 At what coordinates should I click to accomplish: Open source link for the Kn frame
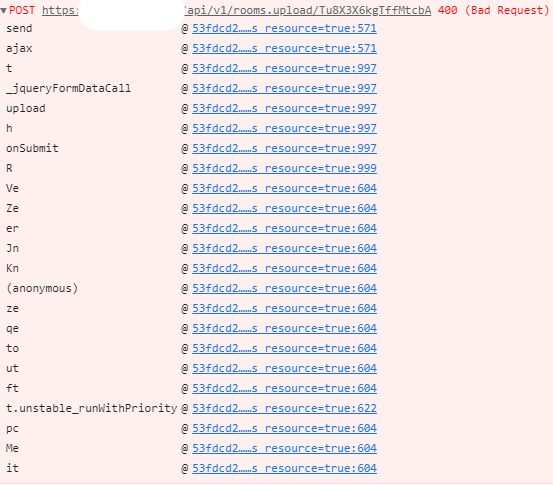pyautogui.click(x=284, y=268)
